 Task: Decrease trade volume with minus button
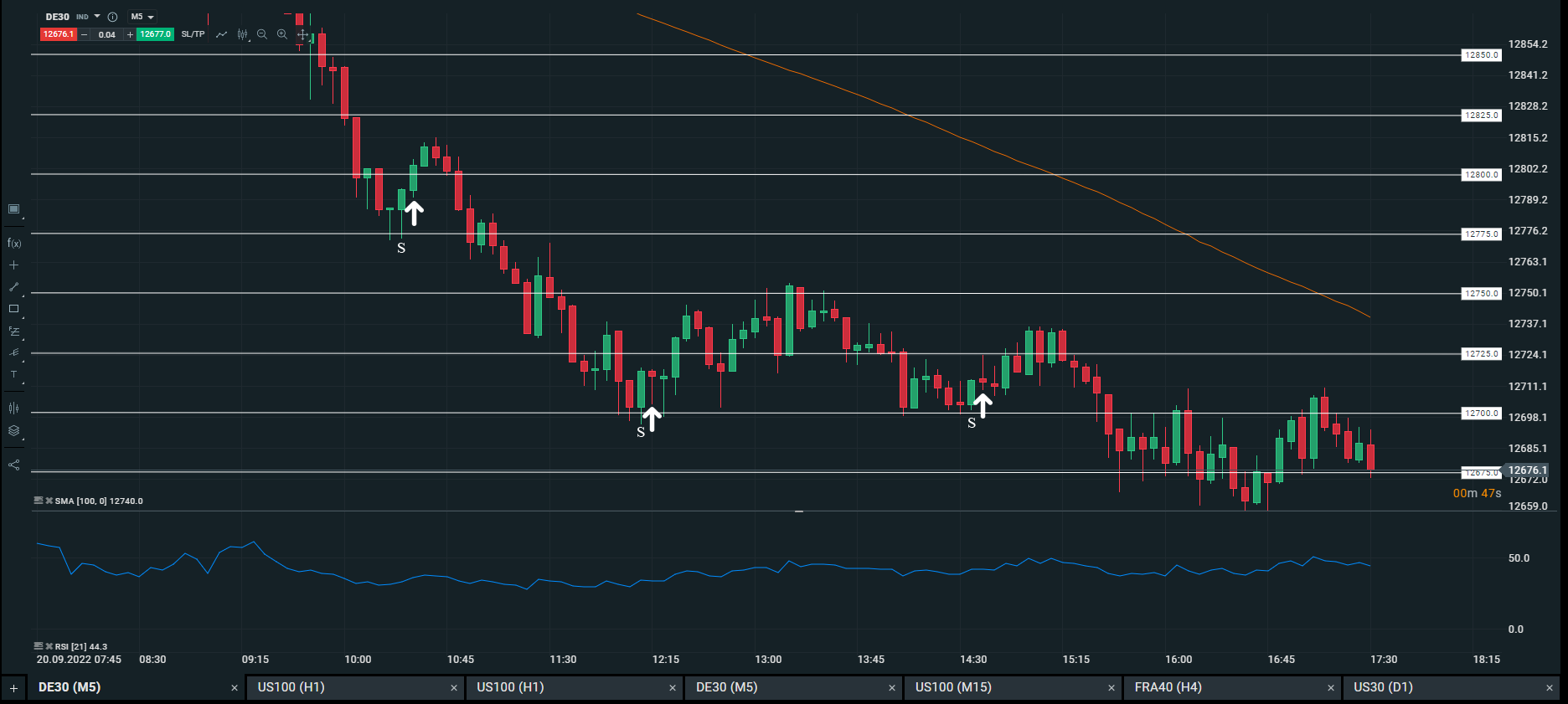(x=84, y=34)
